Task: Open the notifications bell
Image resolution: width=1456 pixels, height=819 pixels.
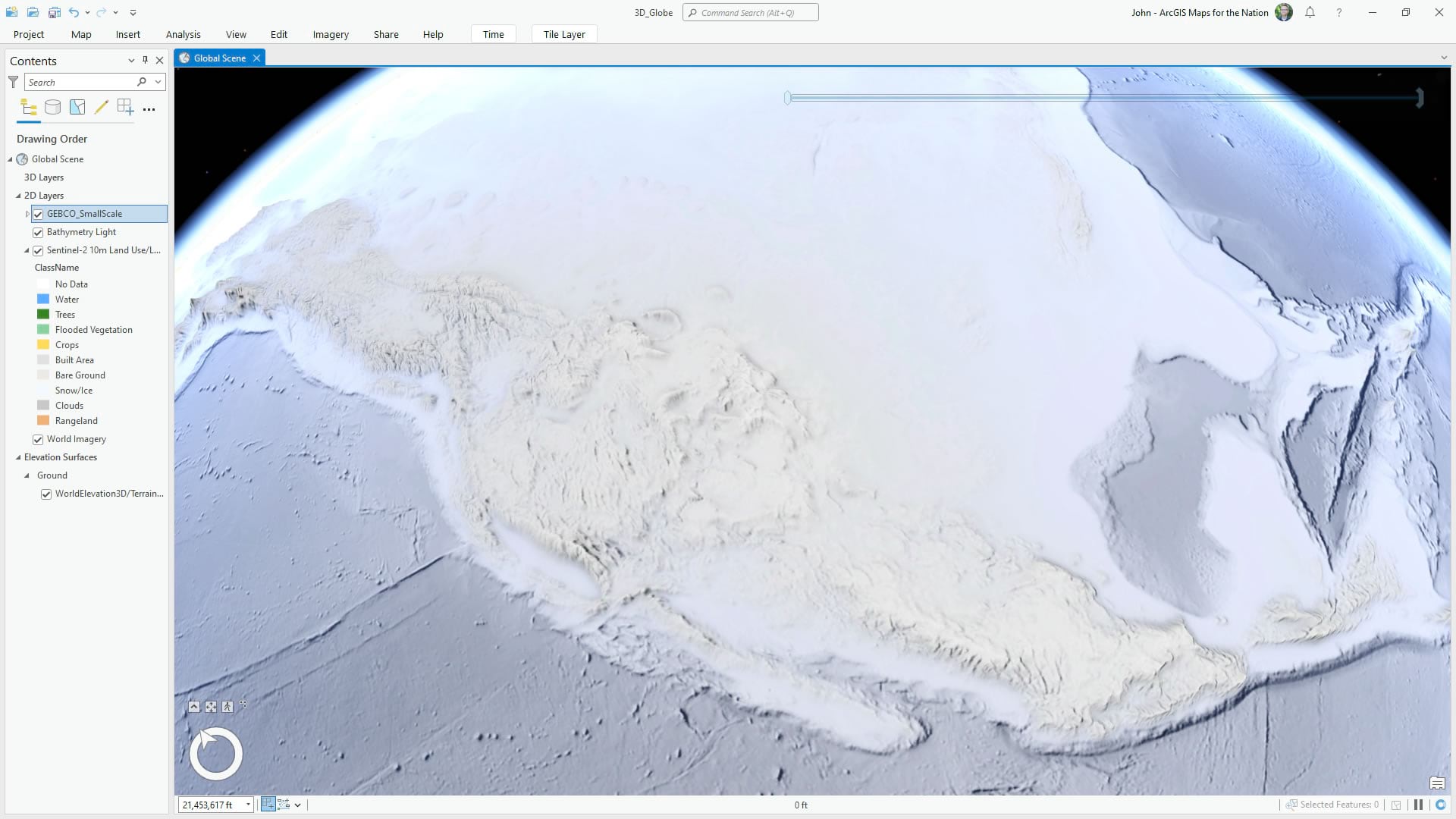Action: pyautogui.click(x=1310, y=13)
